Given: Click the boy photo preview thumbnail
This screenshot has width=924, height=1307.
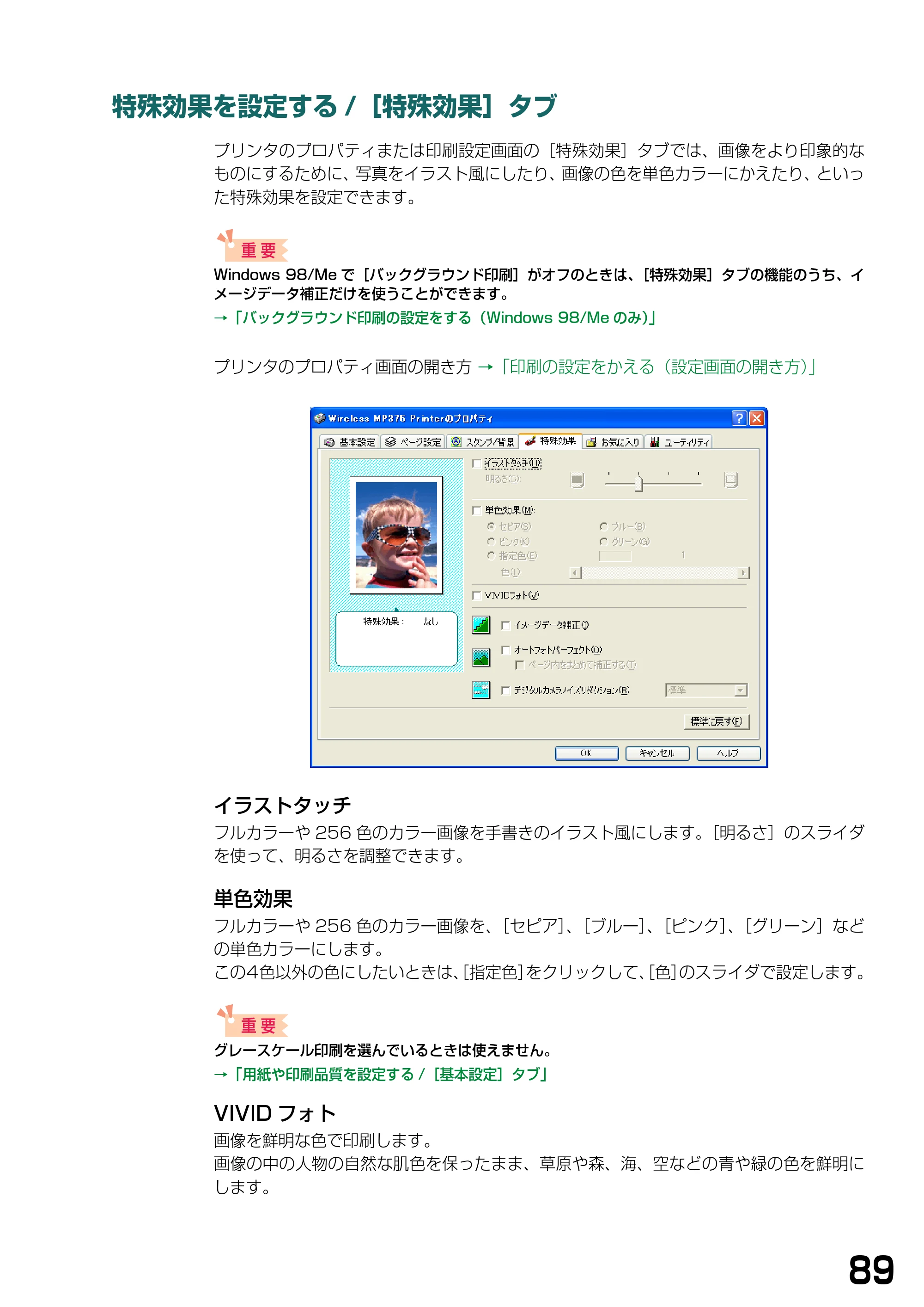Looking at the screenshot, I should tap(396, 535).
